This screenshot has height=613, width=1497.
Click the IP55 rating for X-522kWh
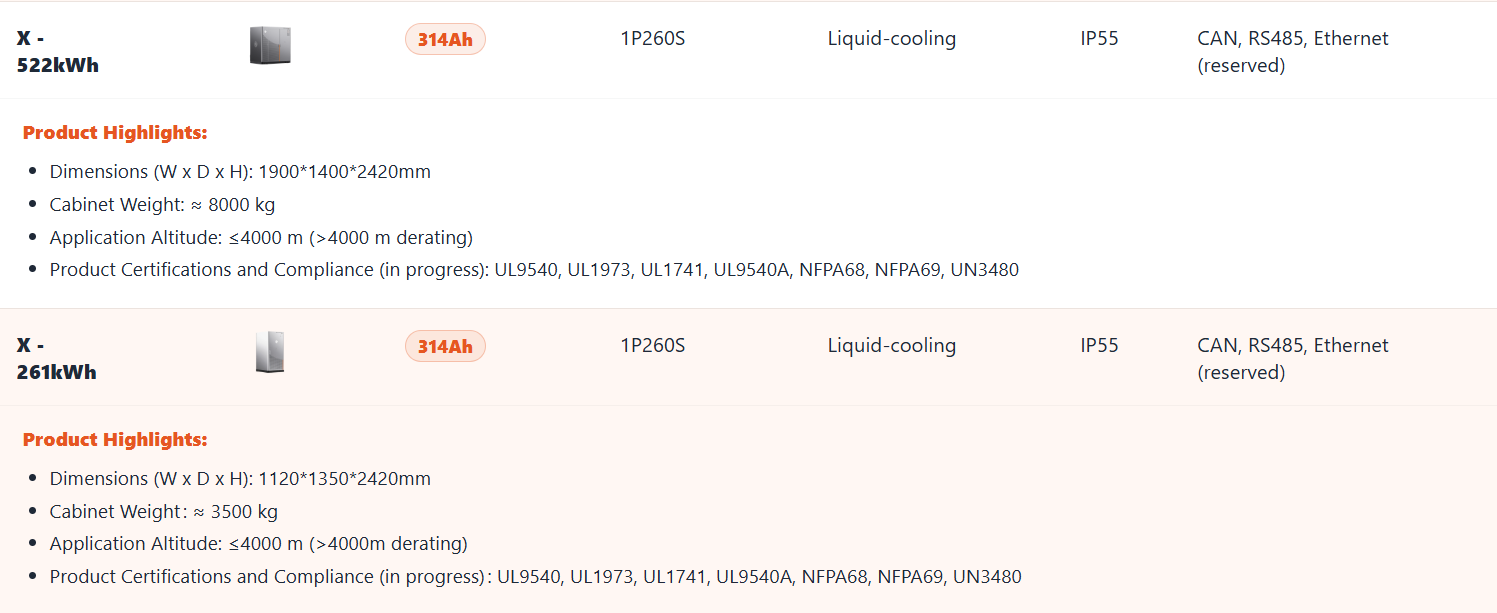[1099, 39]
